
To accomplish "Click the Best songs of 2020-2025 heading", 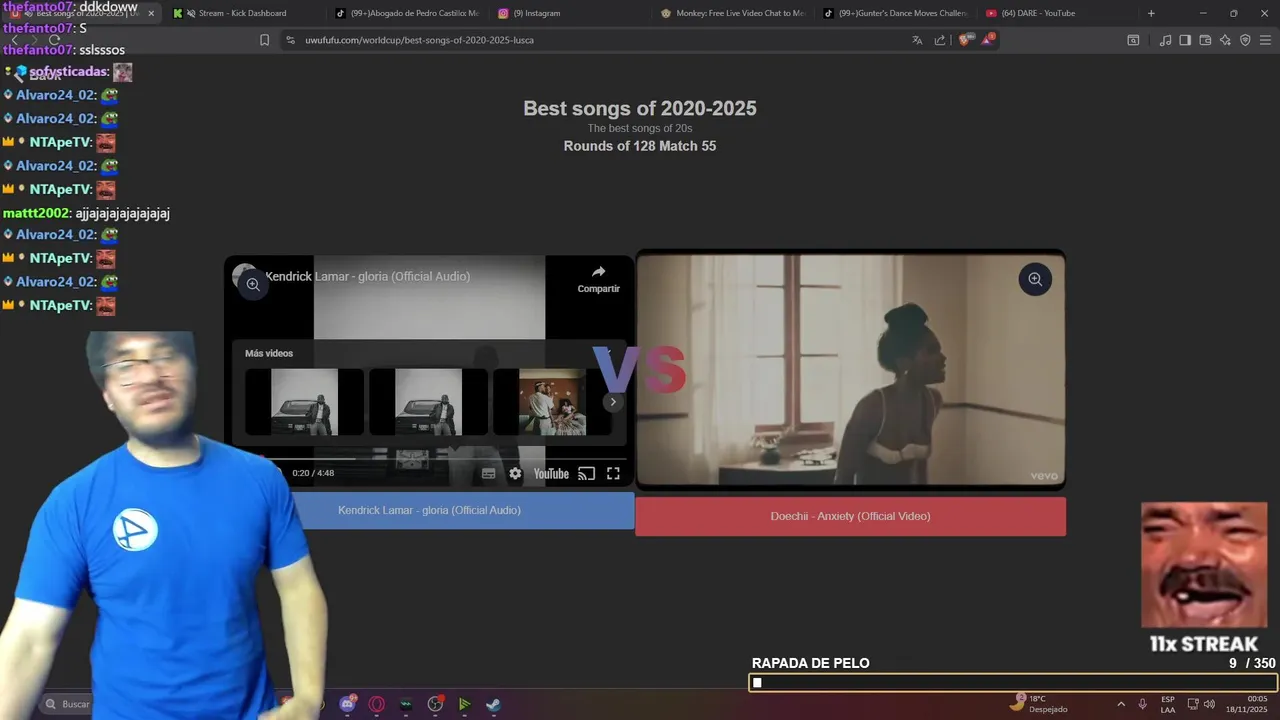I will (x=640, y=108).
